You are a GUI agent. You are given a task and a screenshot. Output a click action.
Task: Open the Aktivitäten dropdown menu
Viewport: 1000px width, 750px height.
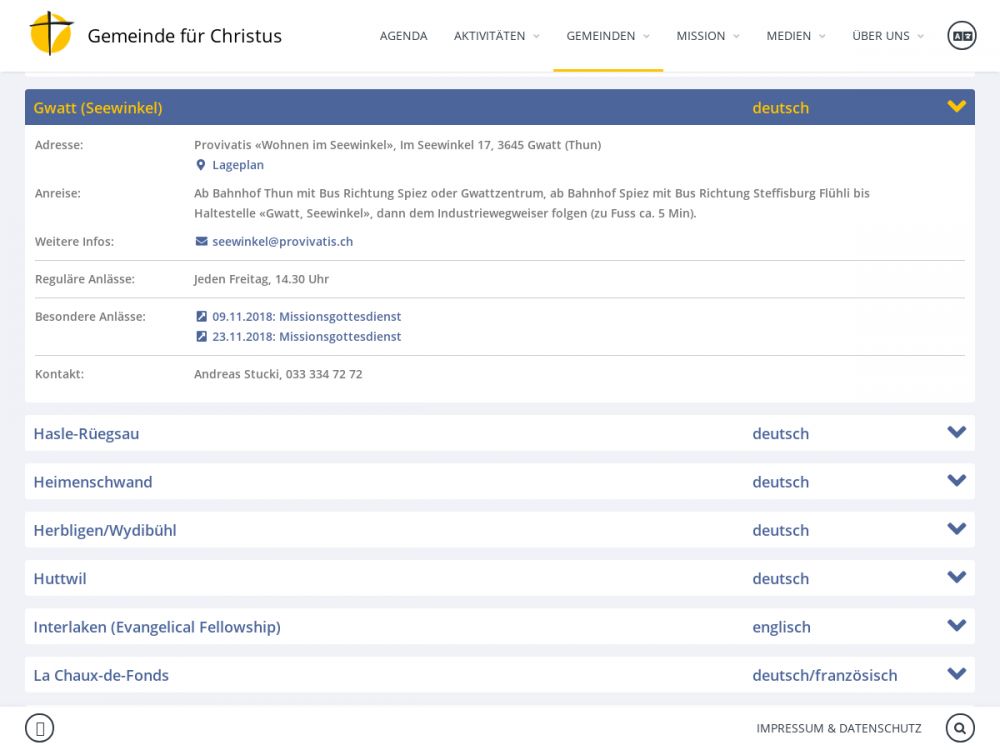[x=496, y=36]
